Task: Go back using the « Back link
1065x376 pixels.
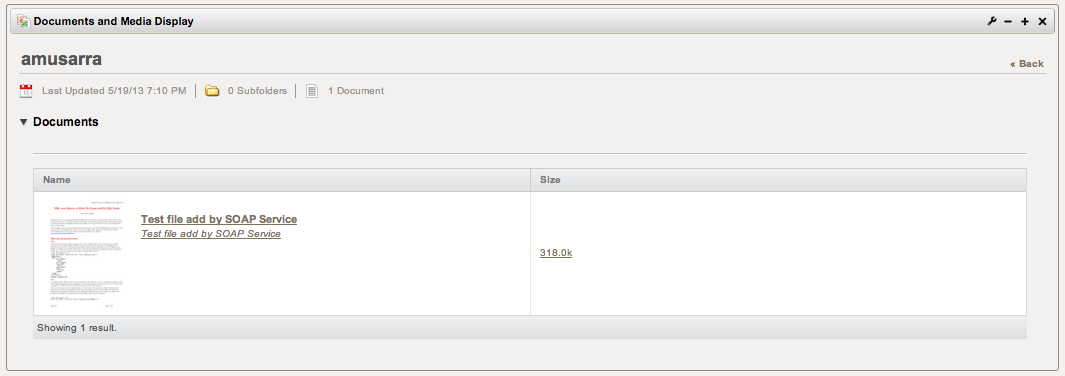Action: point(1026,64)
